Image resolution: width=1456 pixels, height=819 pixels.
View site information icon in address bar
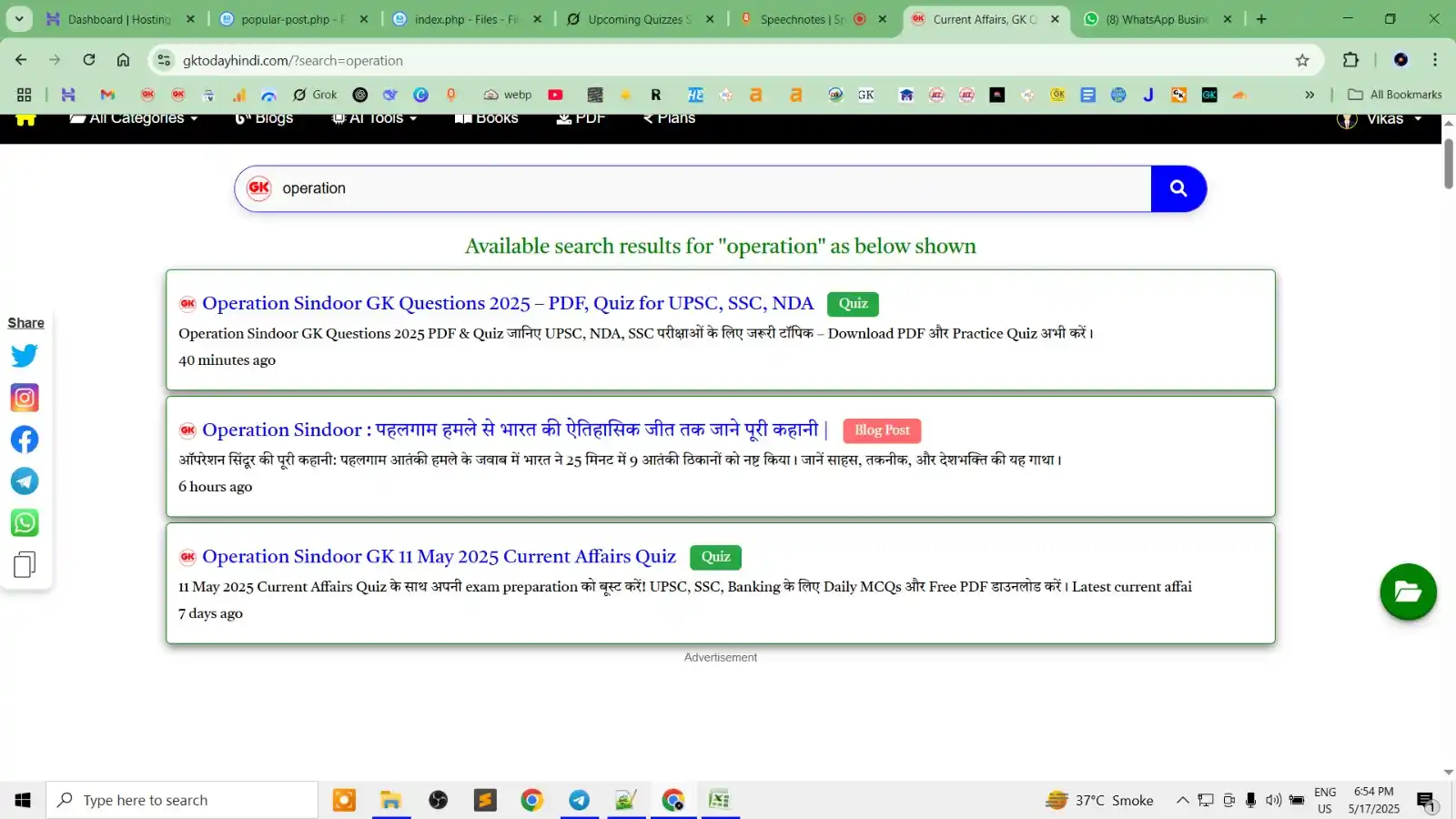(164, 60)
